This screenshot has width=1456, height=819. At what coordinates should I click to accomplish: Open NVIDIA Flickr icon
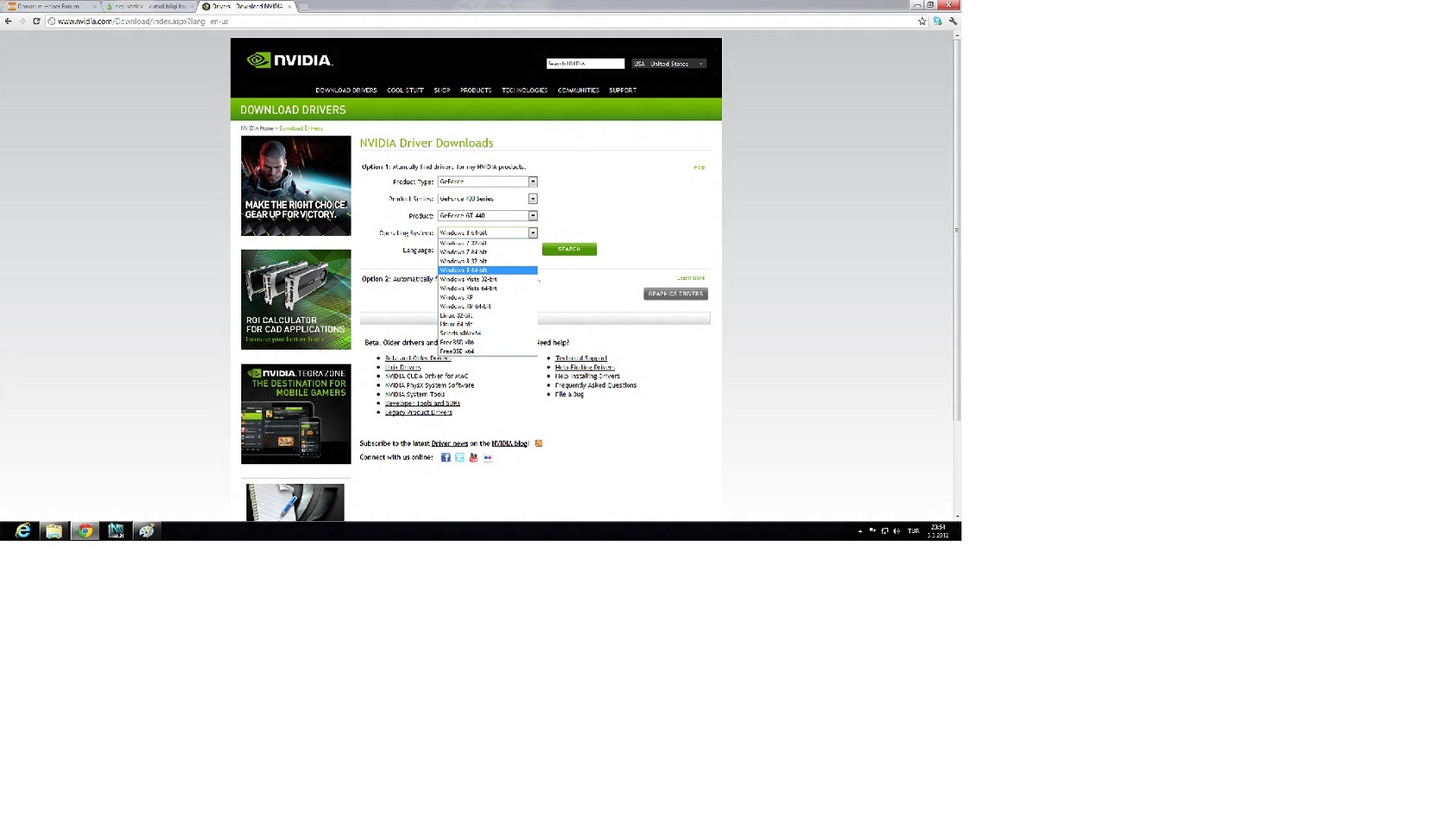point(488,458)
